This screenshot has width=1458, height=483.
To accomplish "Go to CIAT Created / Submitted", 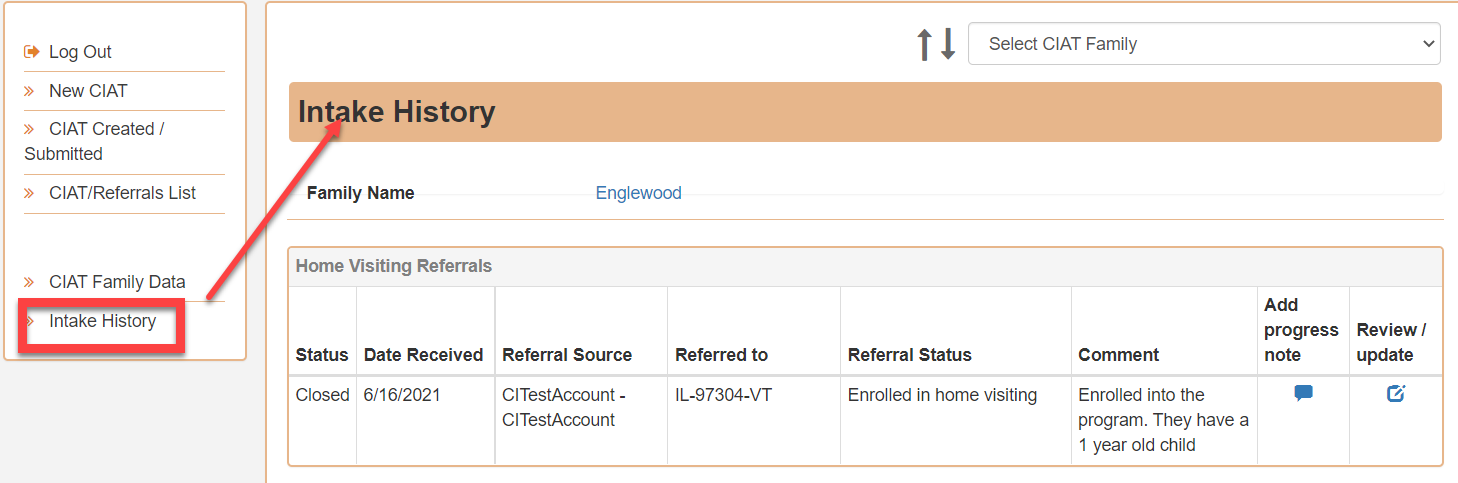I will click(94, 142).
